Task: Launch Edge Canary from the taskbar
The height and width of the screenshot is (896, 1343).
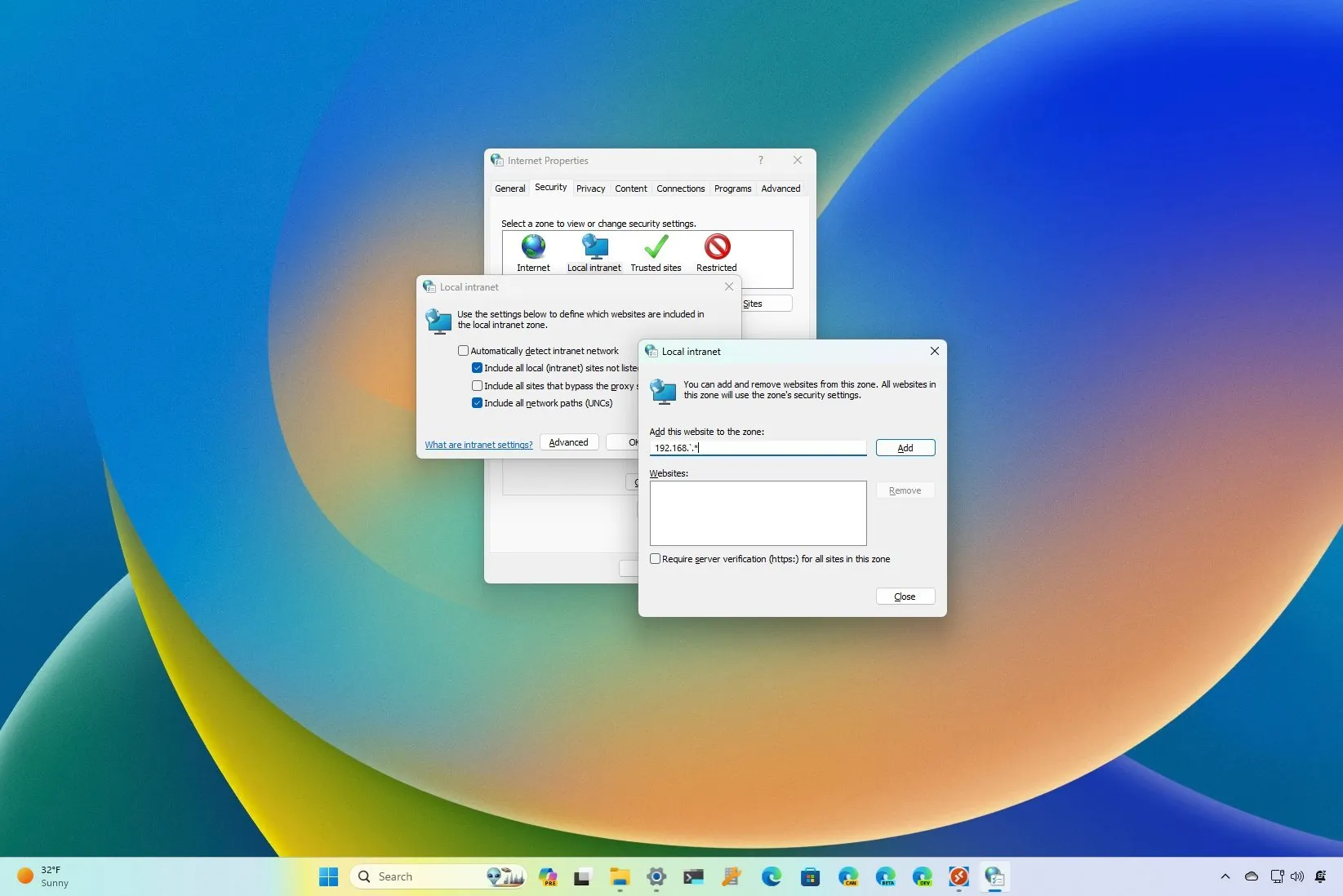Action: 848,876
